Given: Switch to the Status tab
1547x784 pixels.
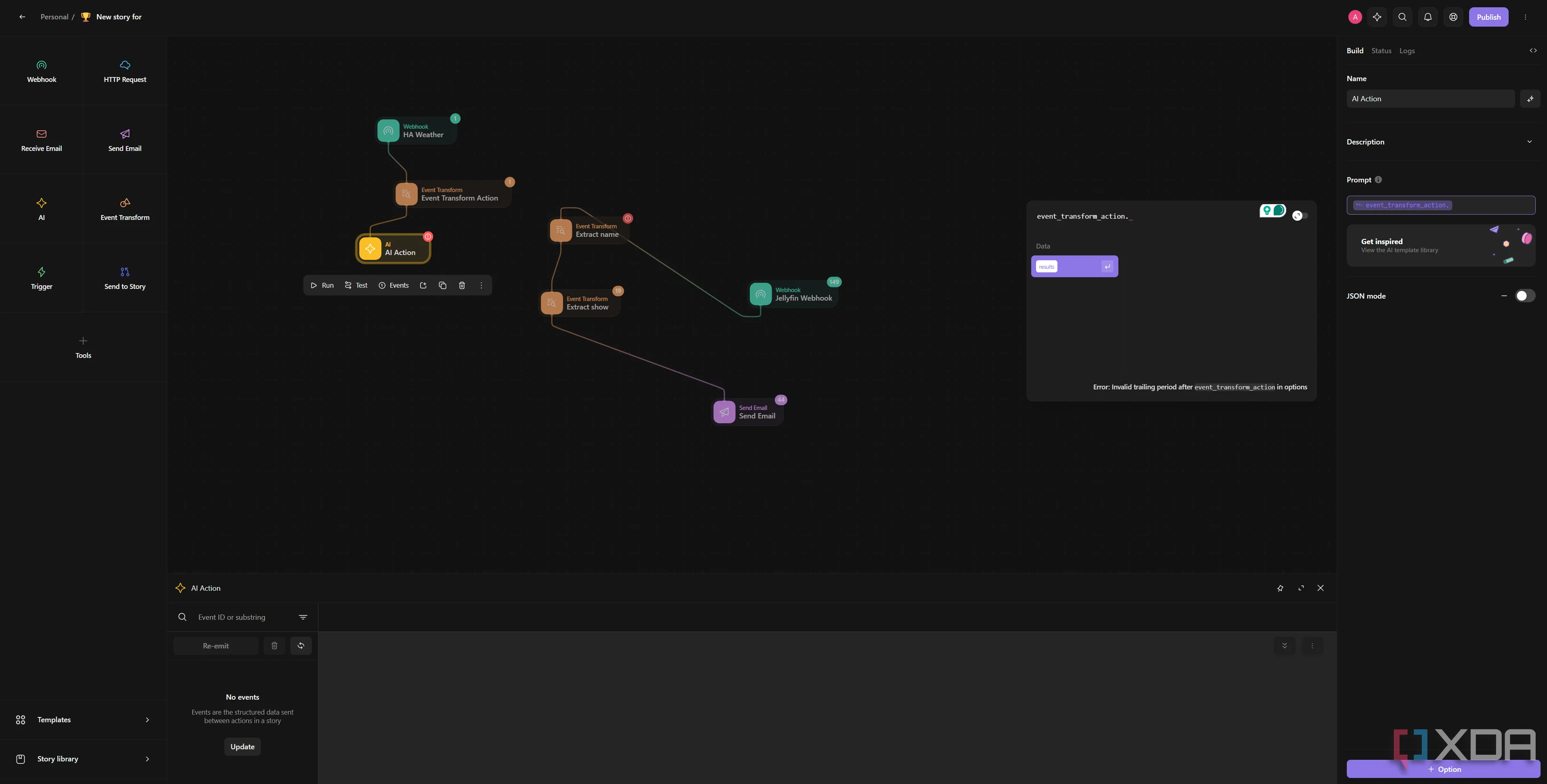Looking at the screenshot, I should click(x=1381, y=51).
